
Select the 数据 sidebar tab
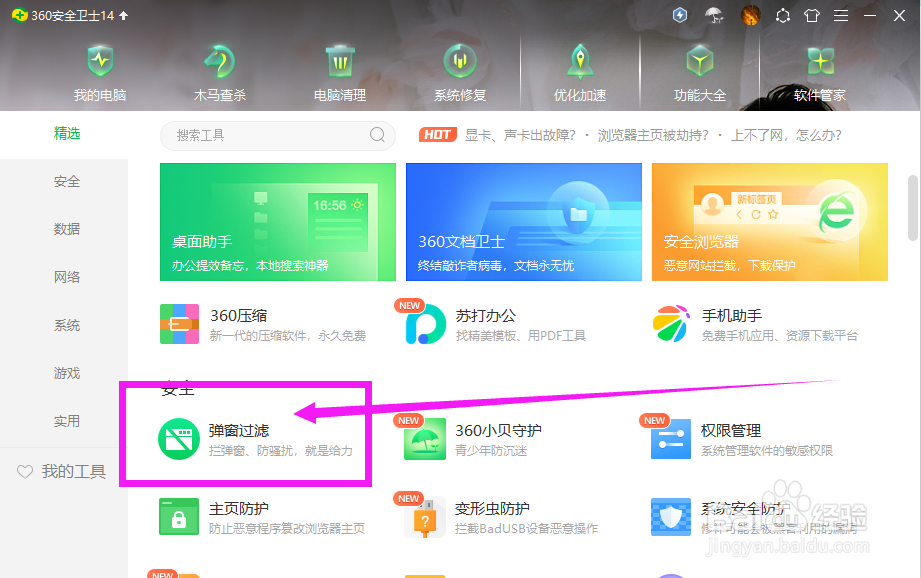click(66, 229)
